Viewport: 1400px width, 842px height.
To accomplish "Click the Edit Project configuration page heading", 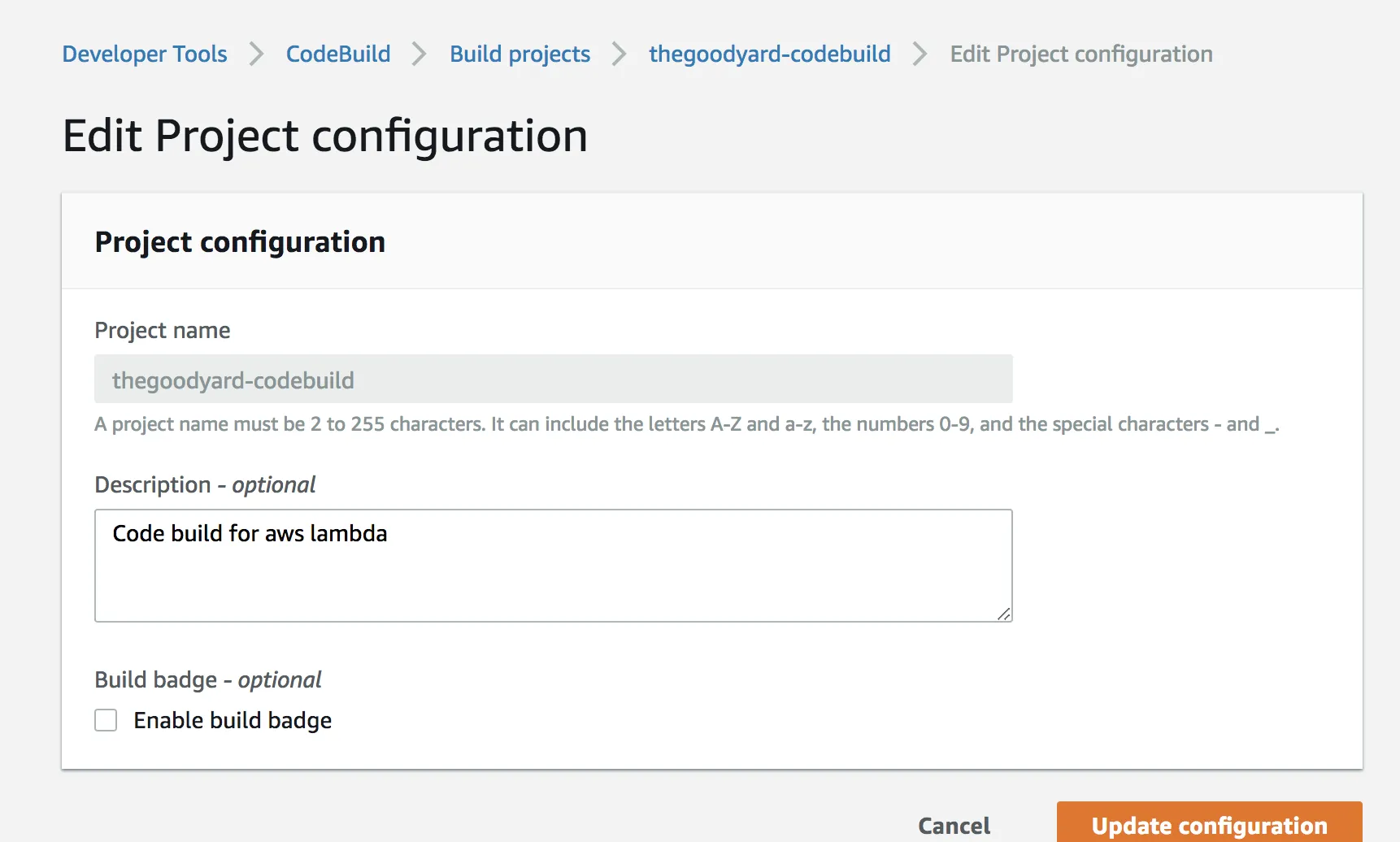I will 324,136.
